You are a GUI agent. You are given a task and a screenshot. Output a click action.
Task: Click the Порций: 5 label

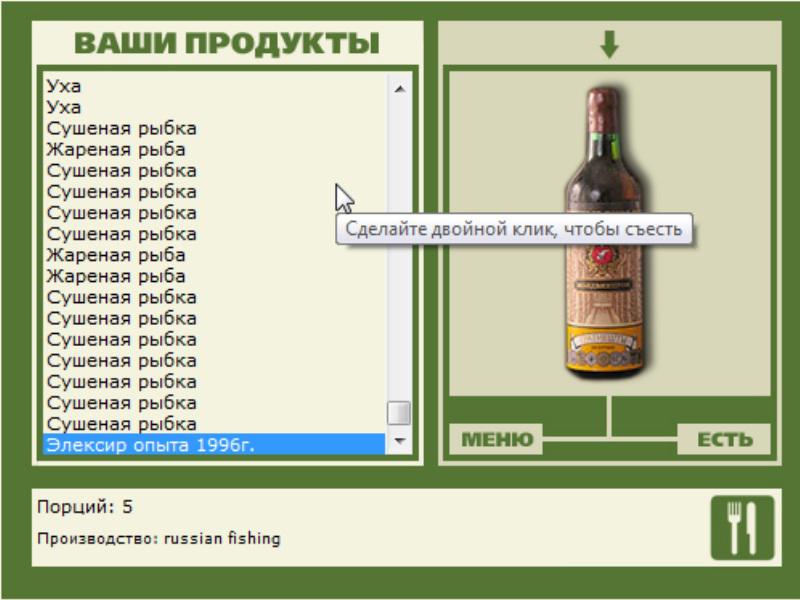click(85, 507)
